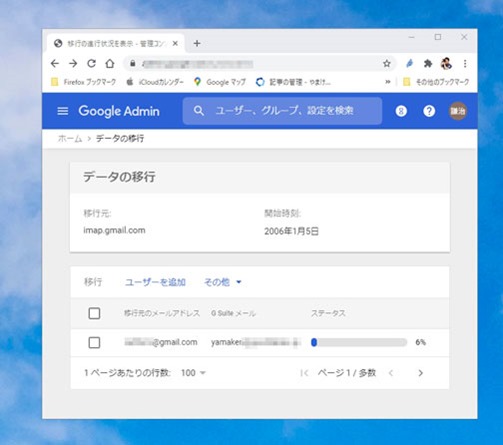Screen dimensions: 503x445
Task: Go forward with the browser forward arrow
Action: (x=73, y=63)
